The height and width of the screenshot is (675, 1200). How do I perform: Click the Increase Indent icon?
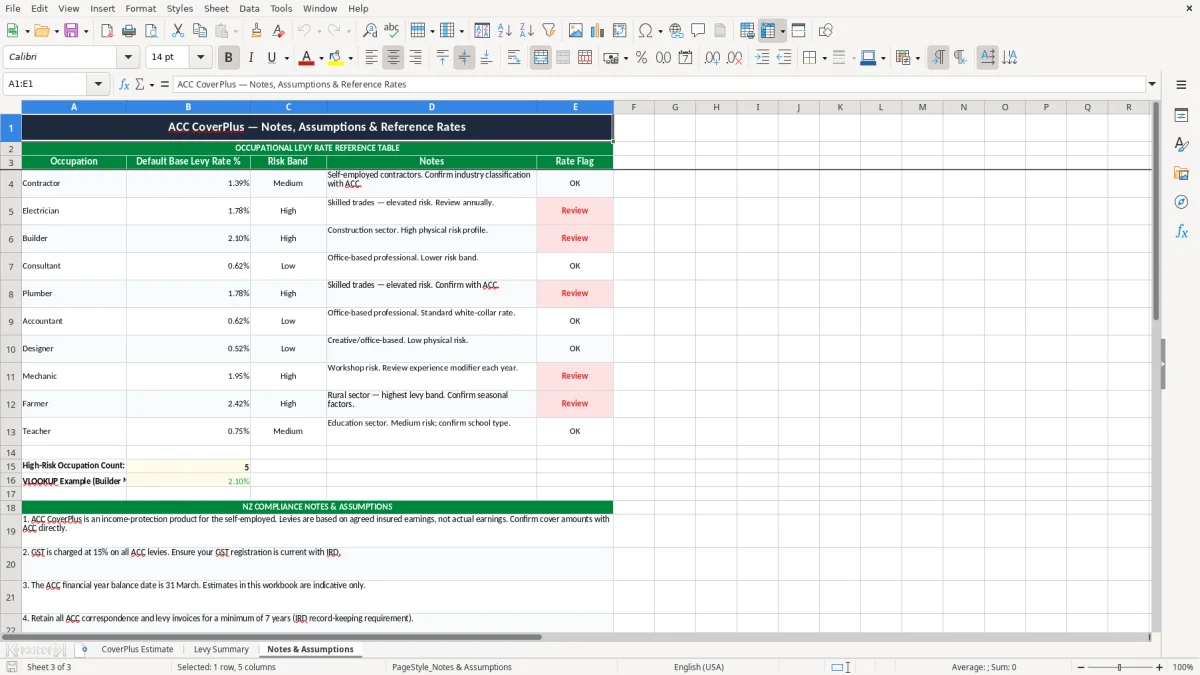(762, 58)
